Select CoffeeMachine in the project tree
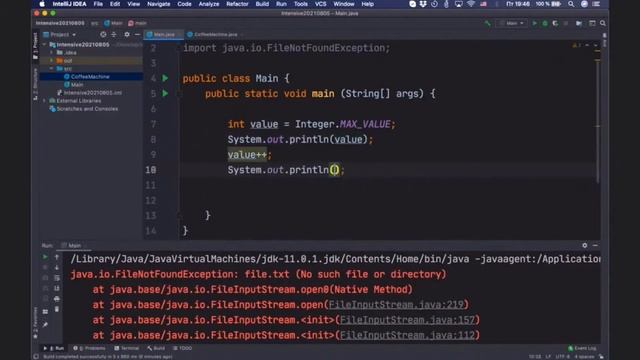Screen dimensions: 640x360 pos(90,77)
